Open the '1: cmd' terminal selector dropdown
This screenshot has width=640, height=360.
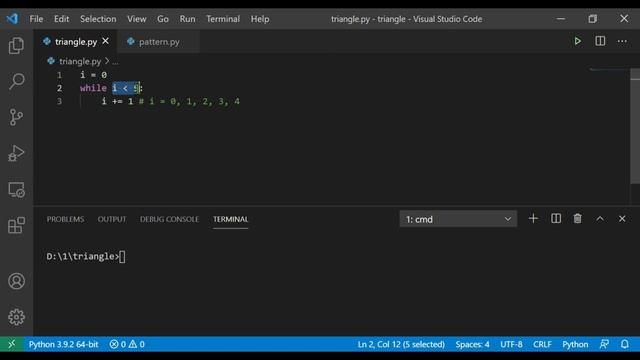click(458, 219)
